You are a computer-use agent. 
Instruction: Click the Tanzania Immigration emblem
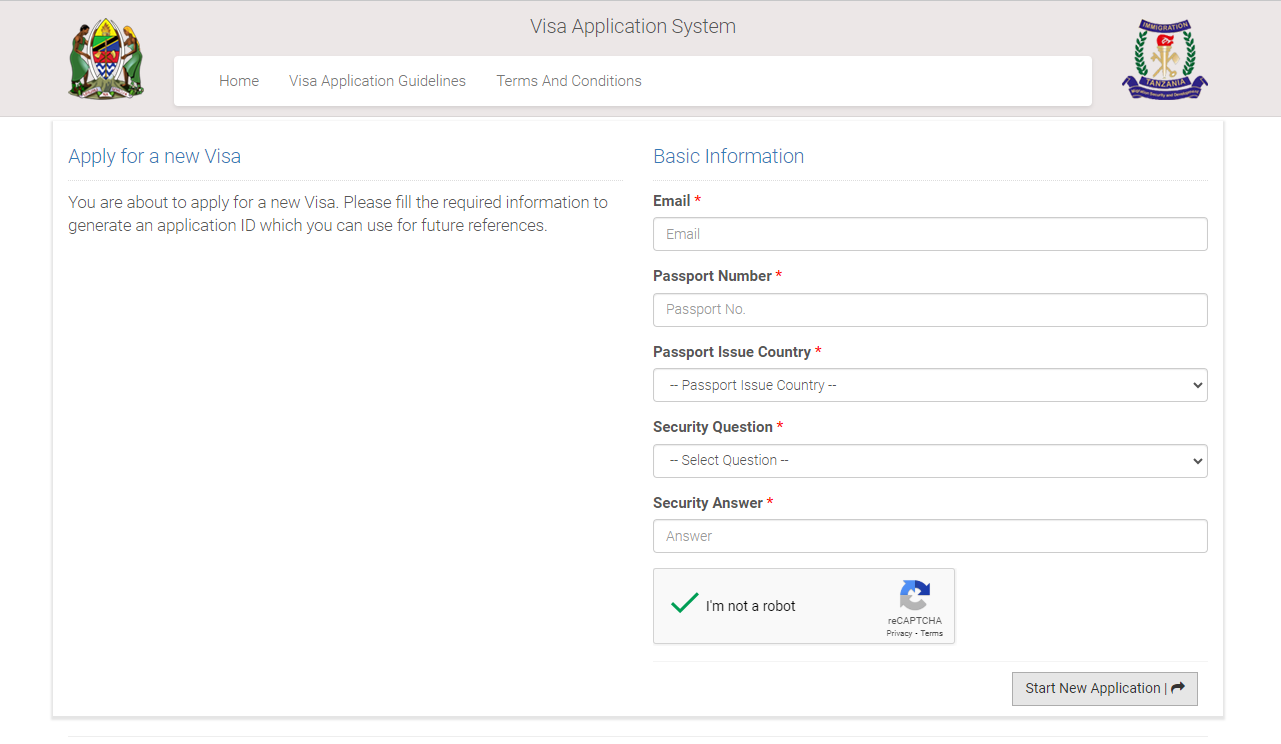tap(1164, 59)
